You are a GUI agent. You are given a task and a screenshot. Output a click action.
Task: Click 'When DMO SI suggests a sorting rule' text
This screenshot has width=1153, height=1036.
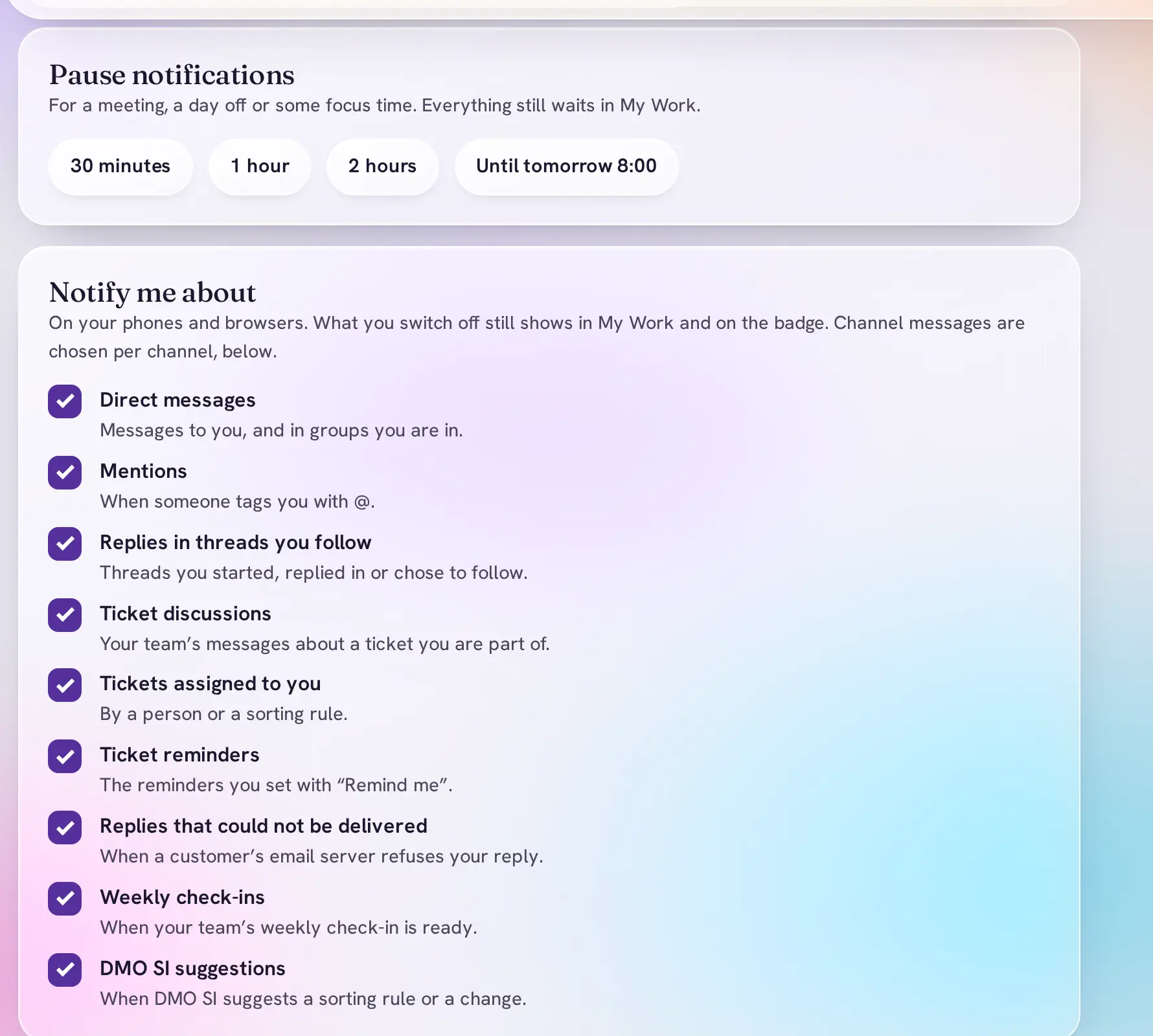coord(313,999)
